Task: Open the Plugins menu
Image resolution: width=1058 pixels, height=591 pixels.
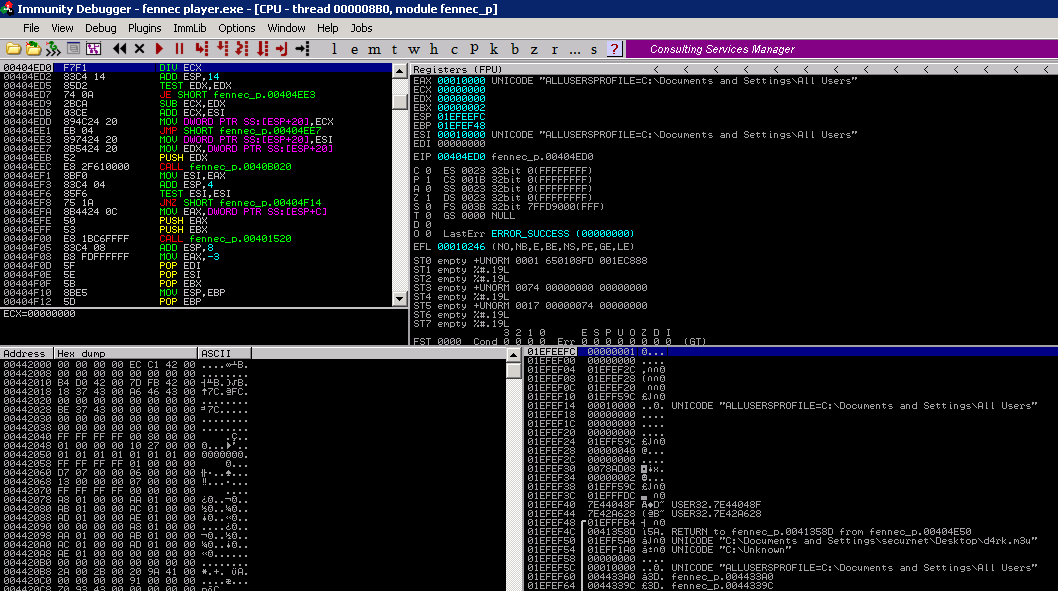Action: click(x=144, y=28)
